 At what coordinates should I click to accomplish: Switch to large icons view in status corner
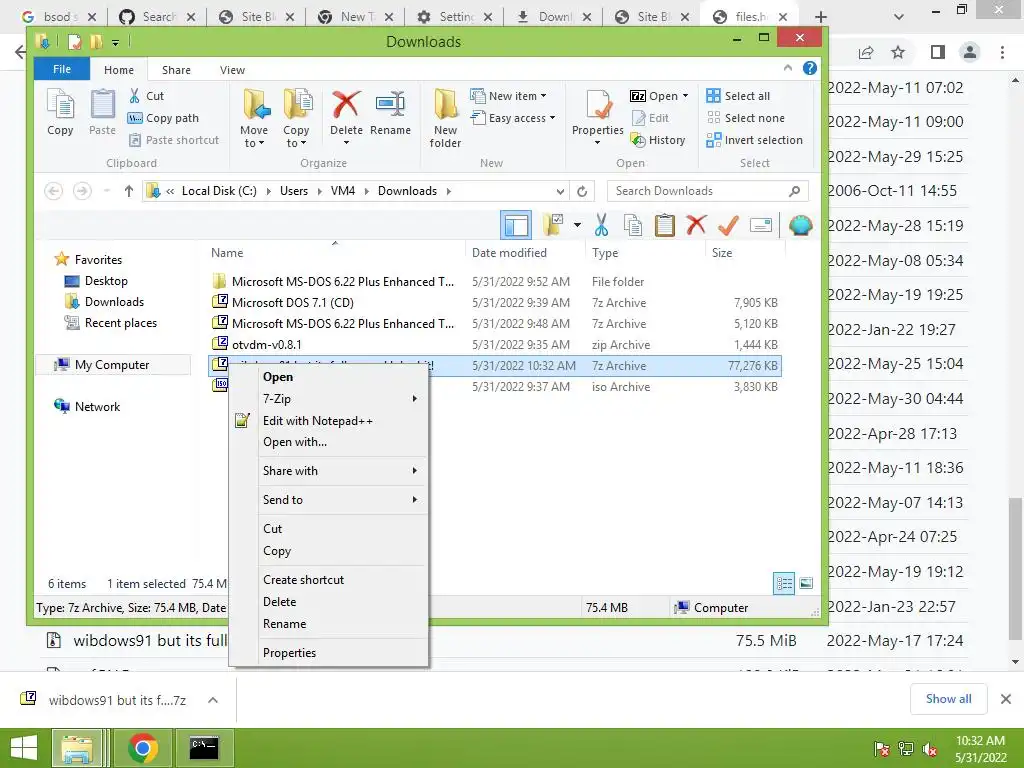(807, 583)
